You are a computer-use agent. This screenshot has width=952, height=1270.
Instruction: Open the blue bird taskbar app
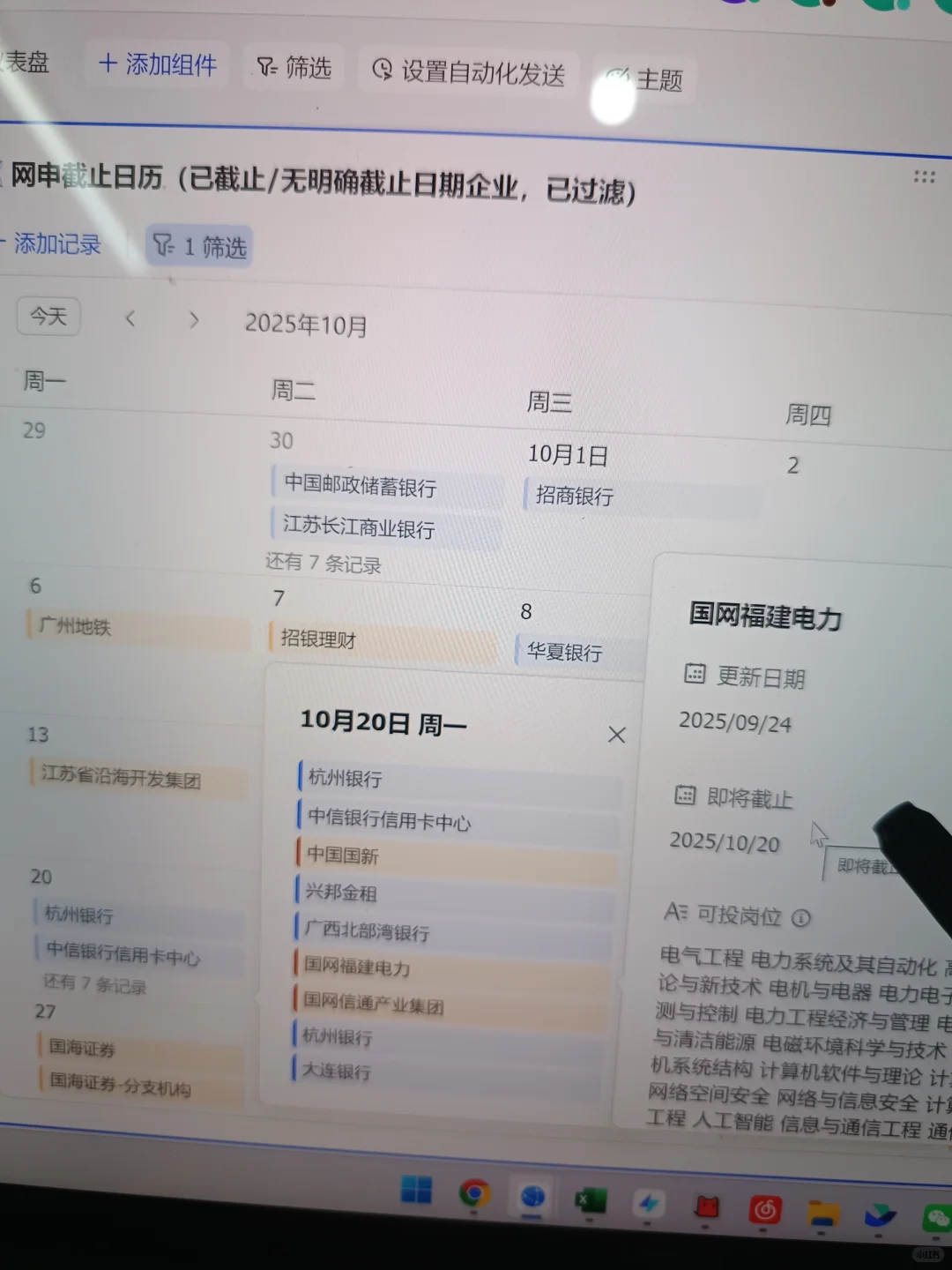[x=880, y=1216]
